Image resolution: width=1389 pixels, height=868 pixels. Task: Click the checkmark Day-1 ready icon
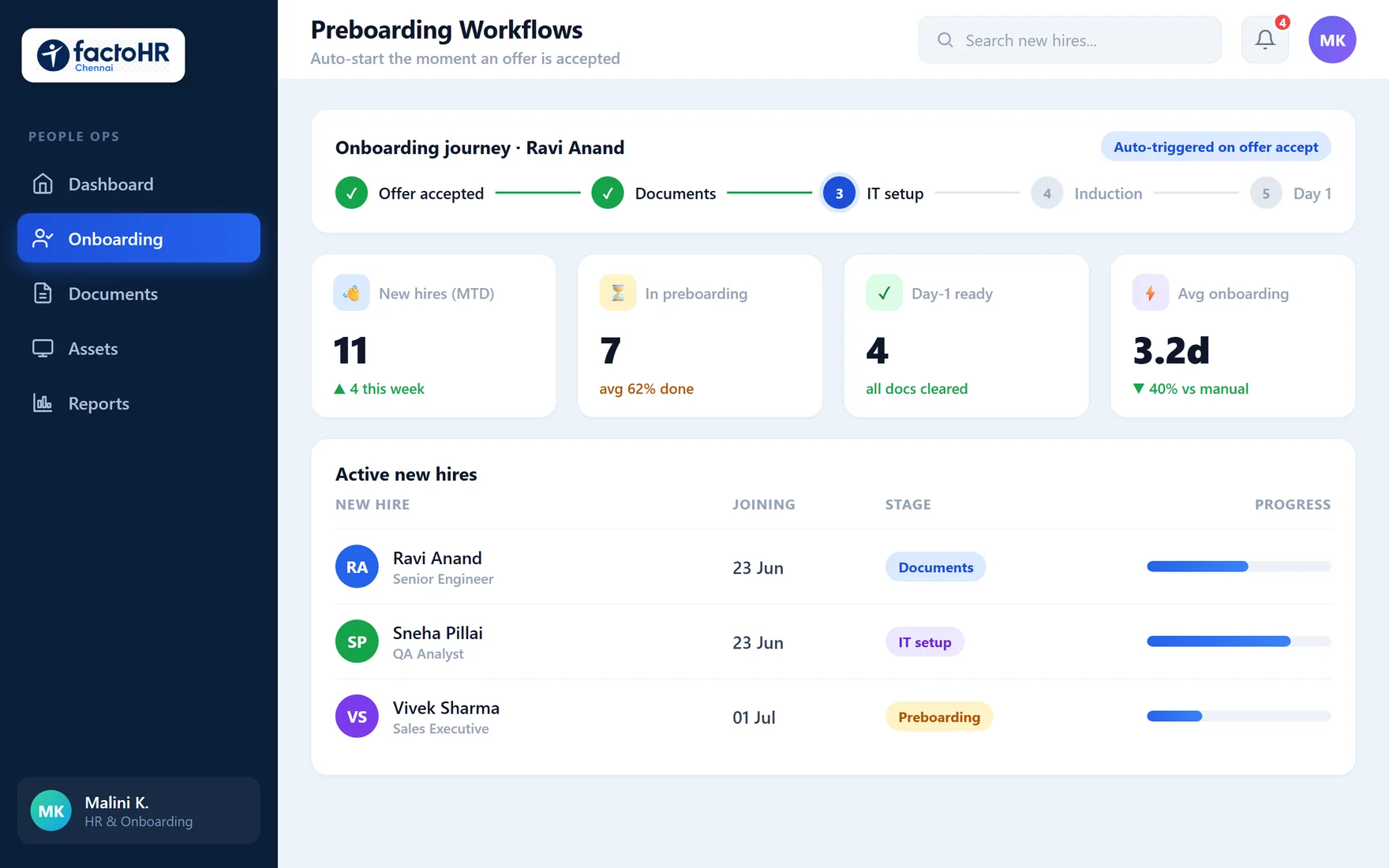point(884,293)
